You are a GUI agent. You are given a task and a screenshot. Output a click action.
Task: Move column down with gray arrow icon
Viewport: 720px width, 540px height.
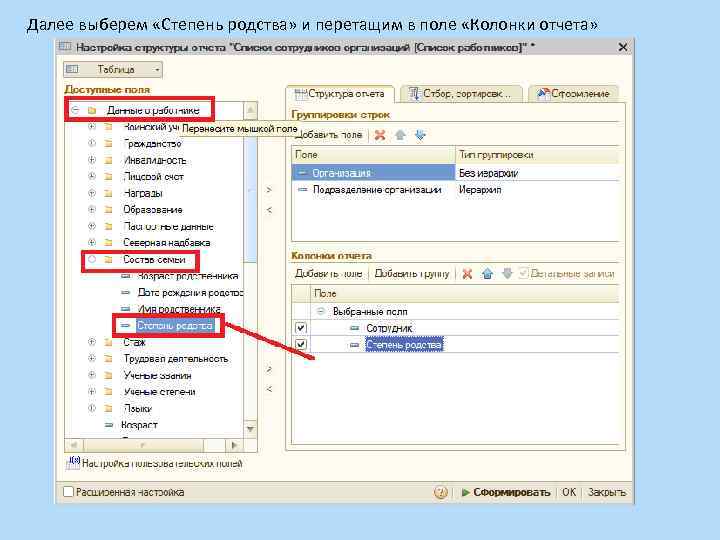click(507, 274)
